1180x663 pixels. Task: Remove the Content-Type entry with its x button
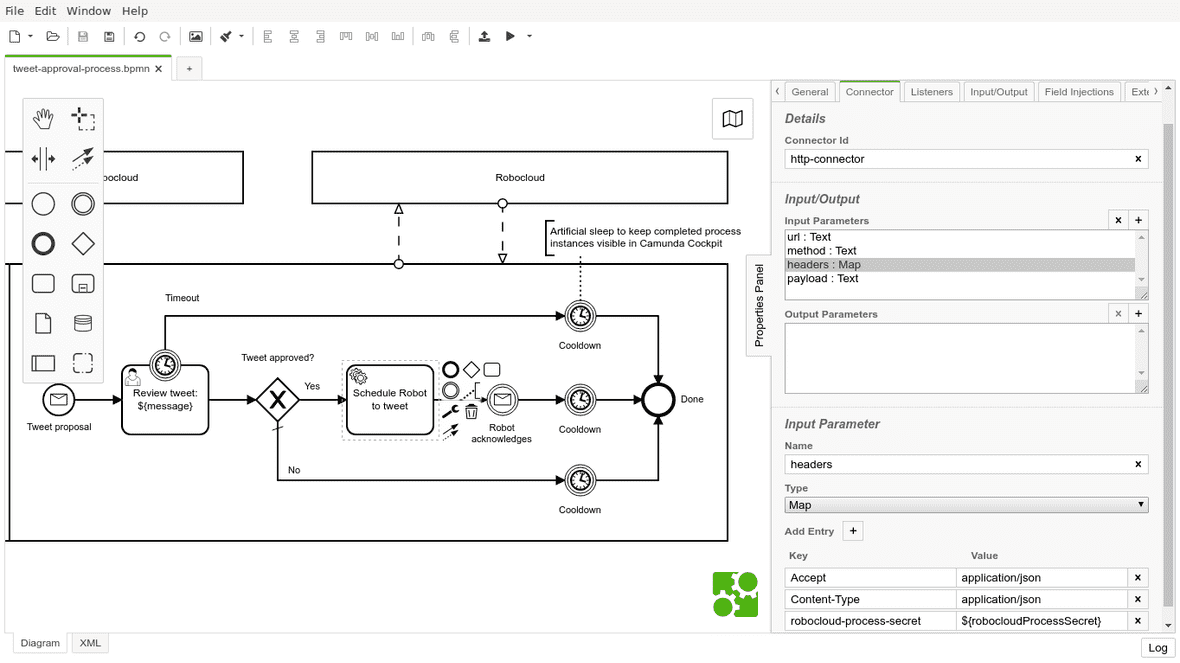pos(1138,599)
